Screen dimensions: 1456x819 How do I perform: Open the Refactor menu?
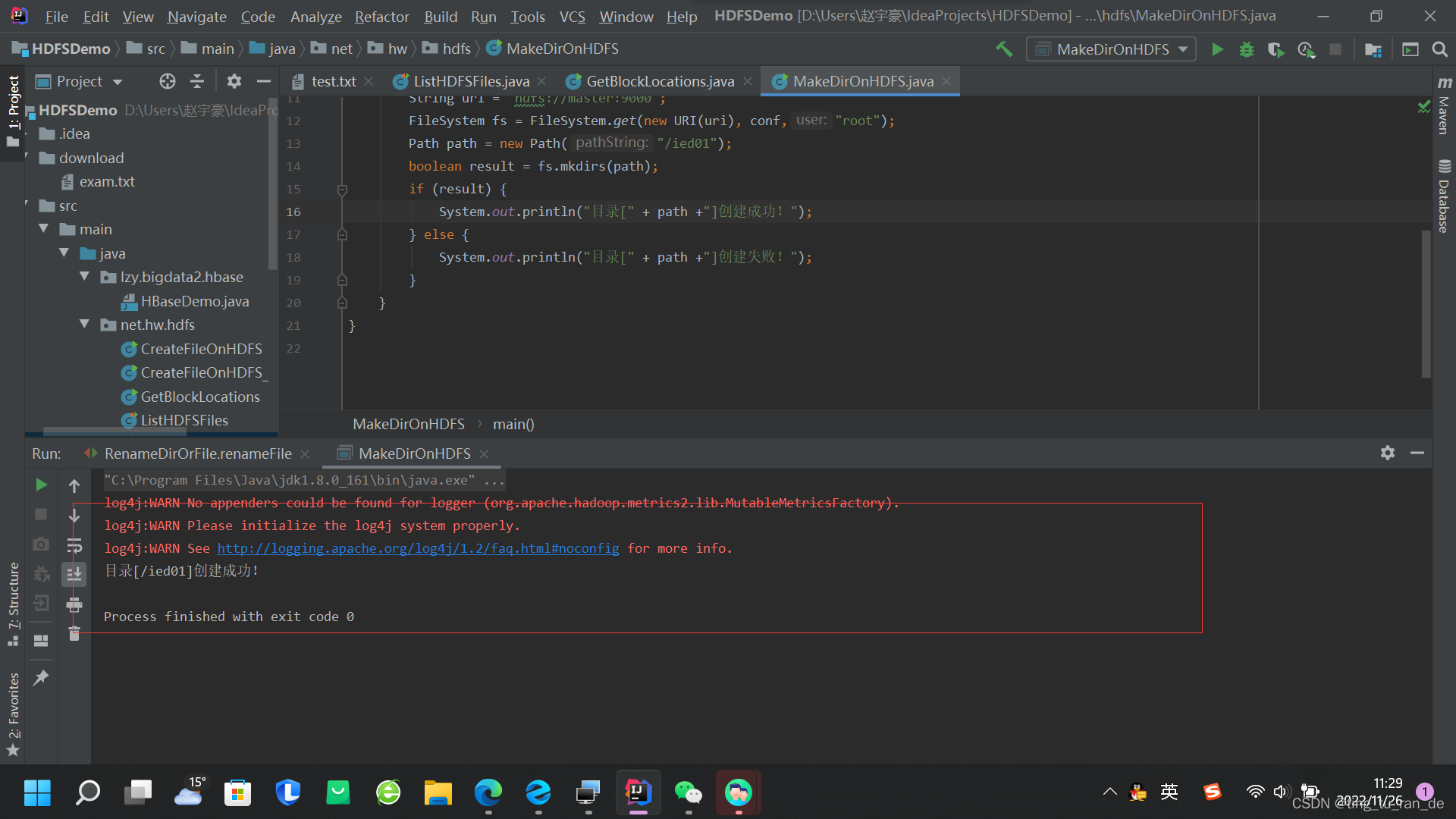(x=381, y=16)
